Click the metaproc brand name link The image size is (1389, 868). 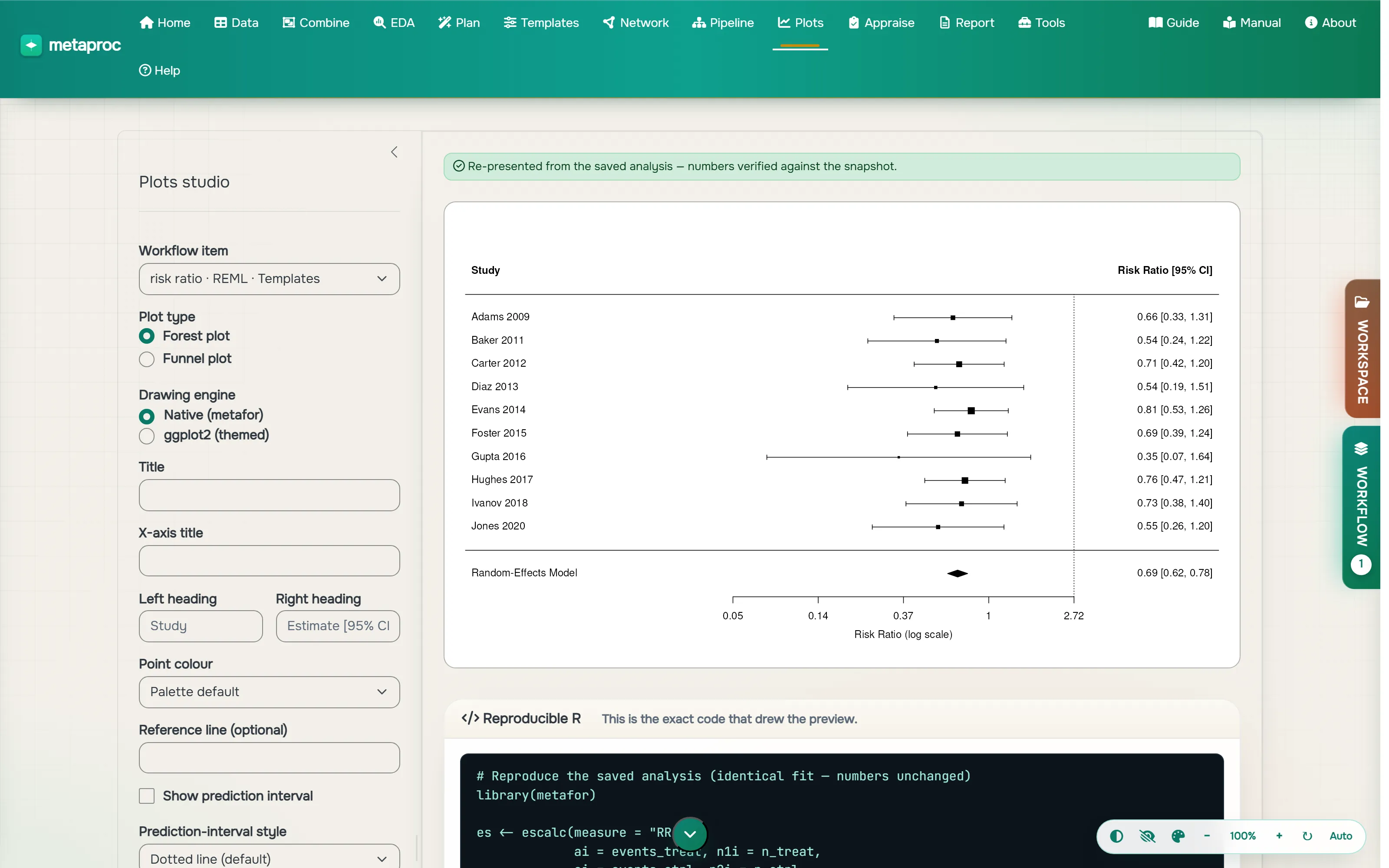pyautogui.click(x=85, y=45)
